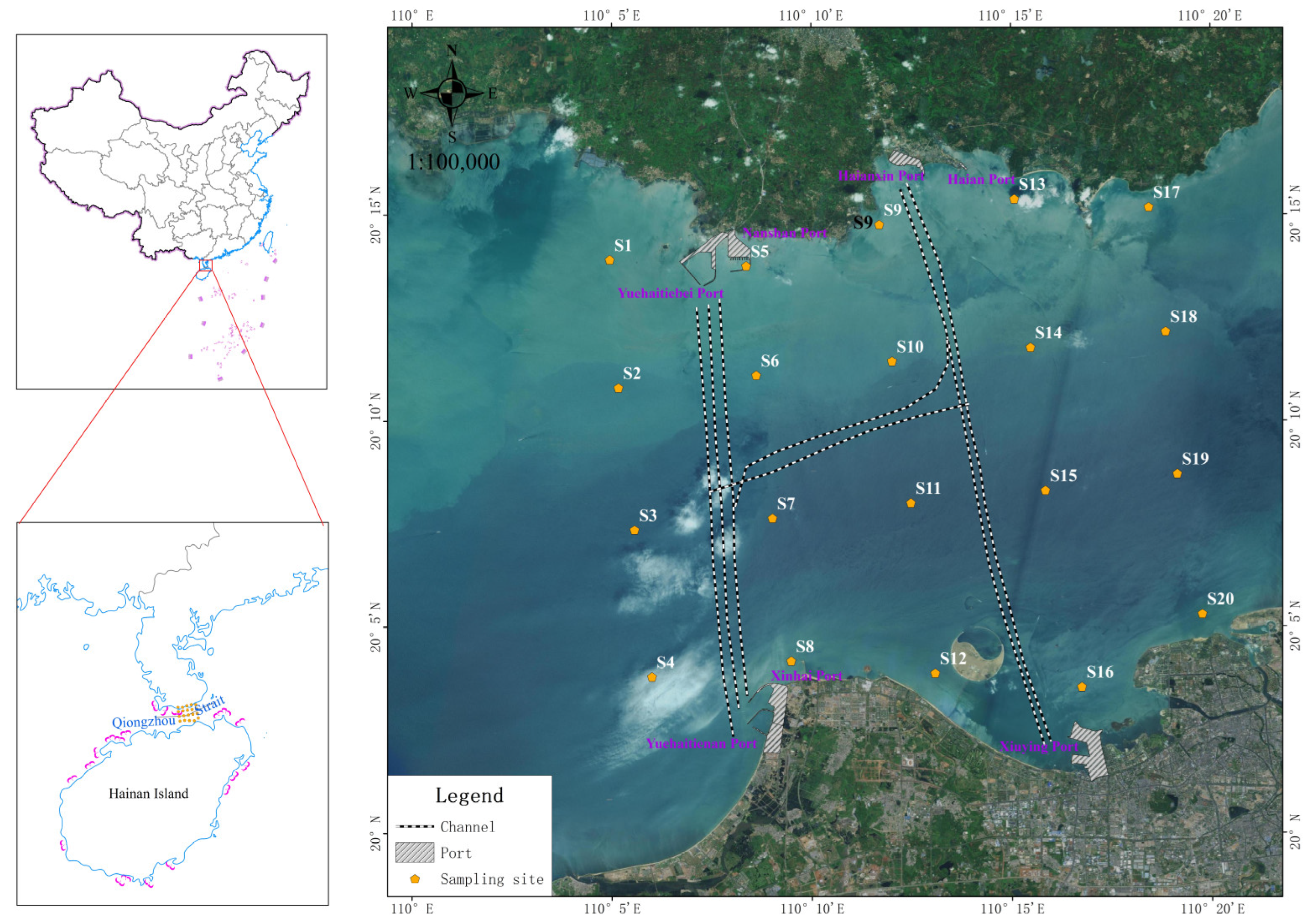Click the dashed Channel legend symbol
This screenshot has height=924, width=1310.
point(415,826)
